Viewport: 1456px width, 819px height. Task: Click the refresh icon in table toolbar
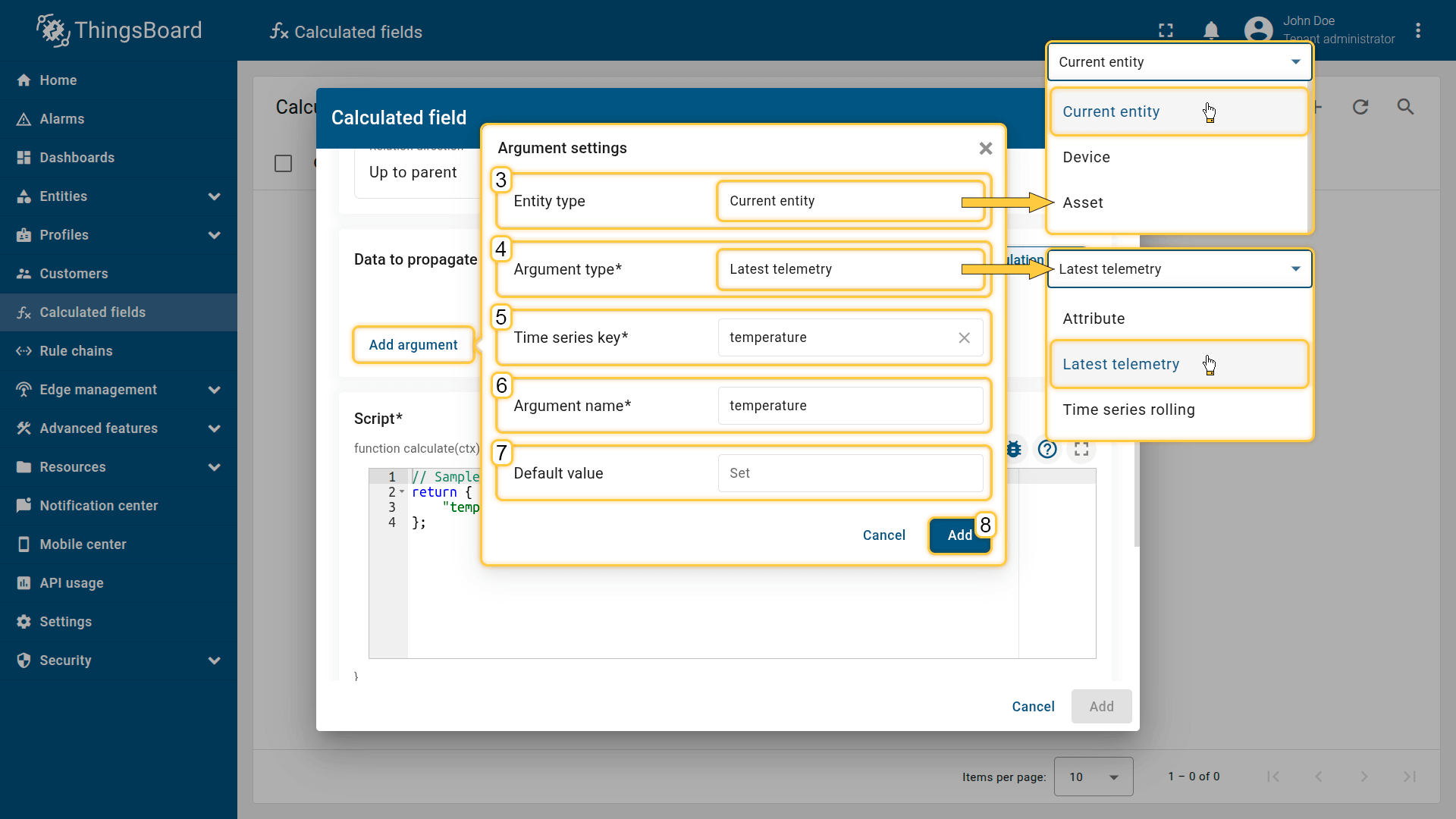(x=1360, y=107)
